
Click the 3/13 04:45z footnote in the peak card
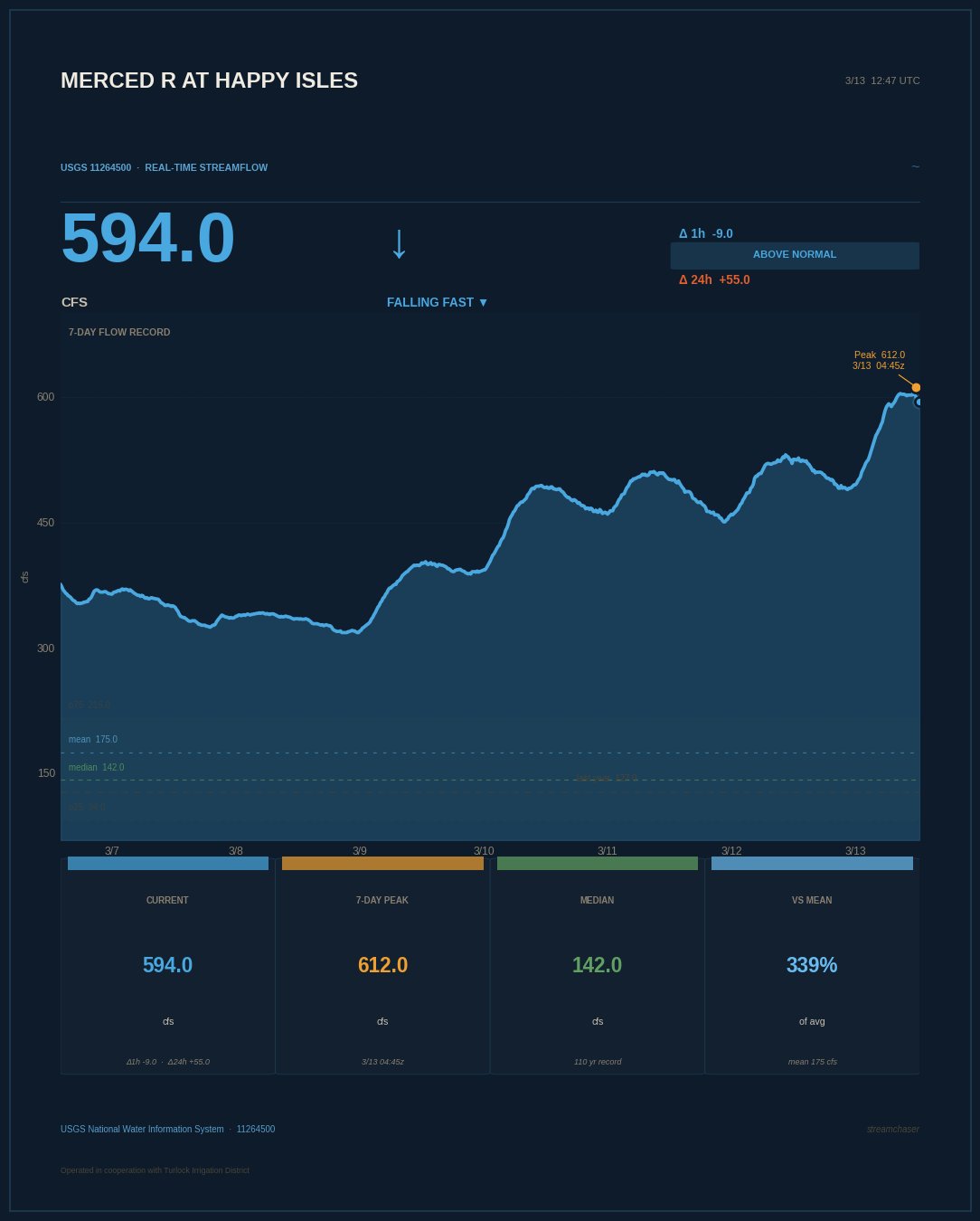pos(382,1062)
